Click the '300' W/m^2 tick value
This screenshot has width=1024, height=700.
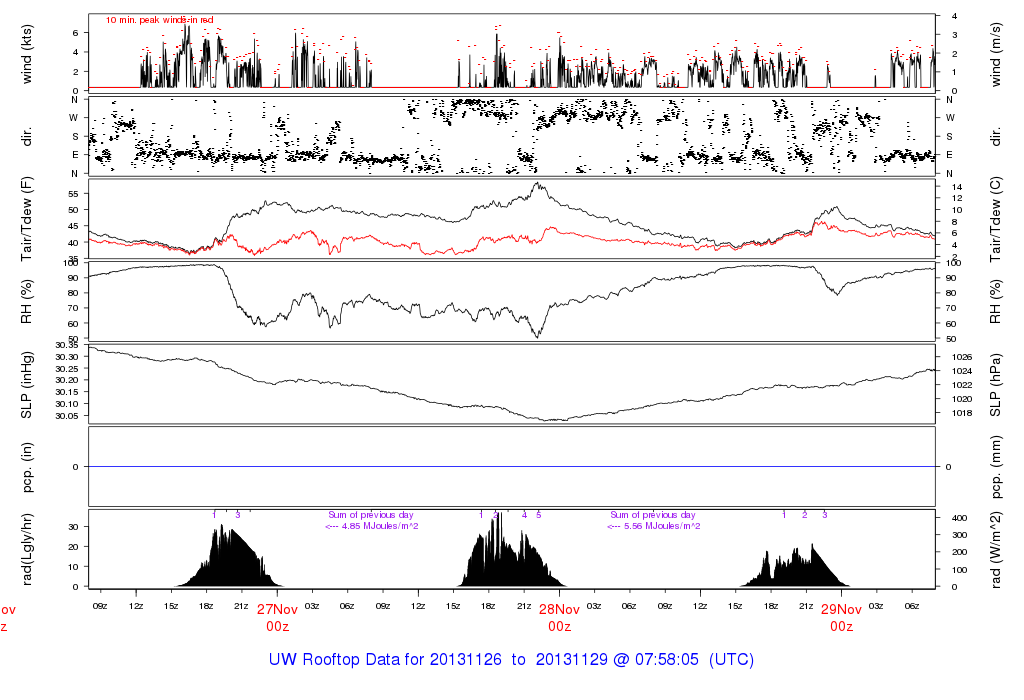click(x=959, y=535)
